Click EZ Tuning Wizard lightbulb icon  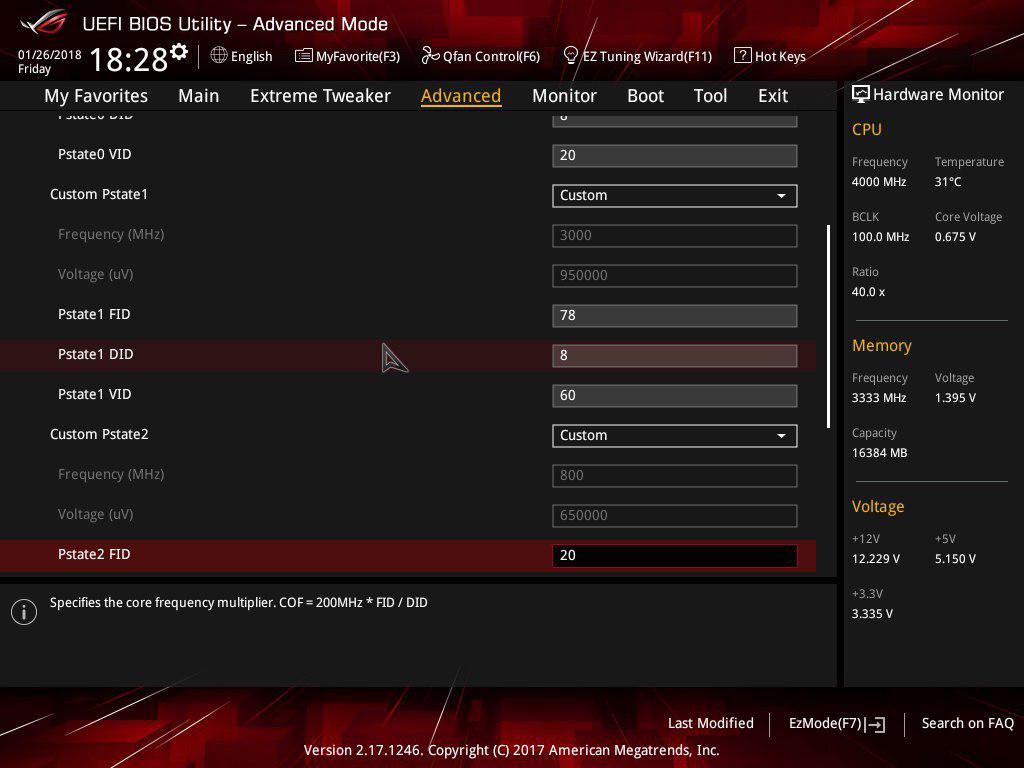[571, 56]
